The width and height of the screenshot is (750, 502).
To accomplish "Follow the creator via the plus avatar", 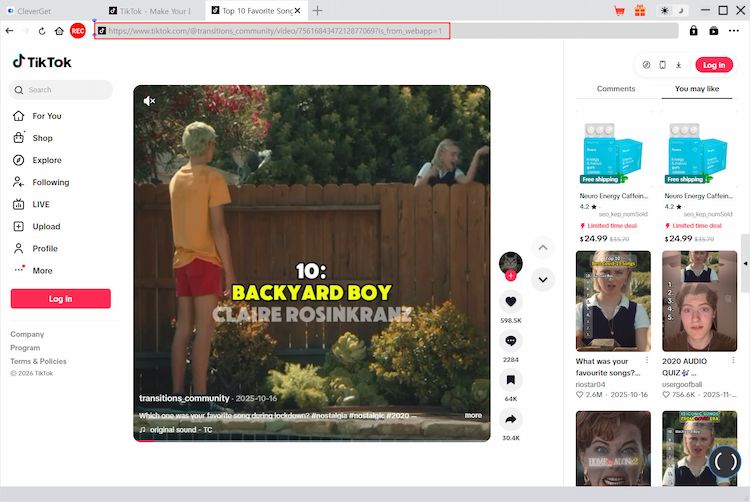I will tap(510, 275).
